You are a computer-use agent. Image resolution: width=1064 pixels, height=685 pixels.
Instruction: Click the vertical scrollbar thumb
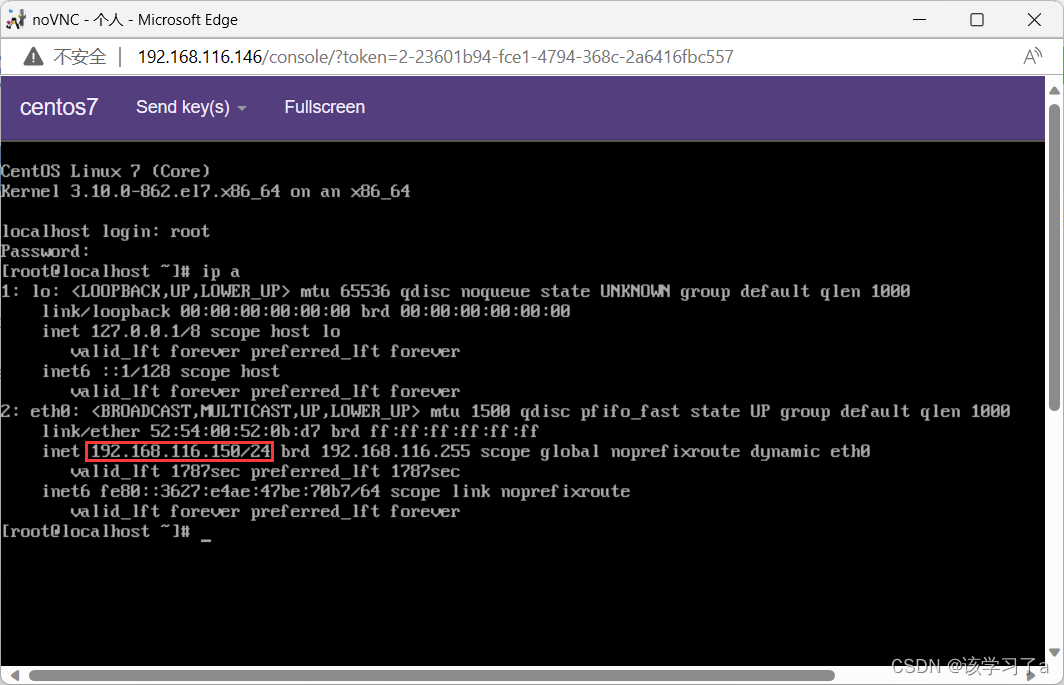coord(1054,257)
